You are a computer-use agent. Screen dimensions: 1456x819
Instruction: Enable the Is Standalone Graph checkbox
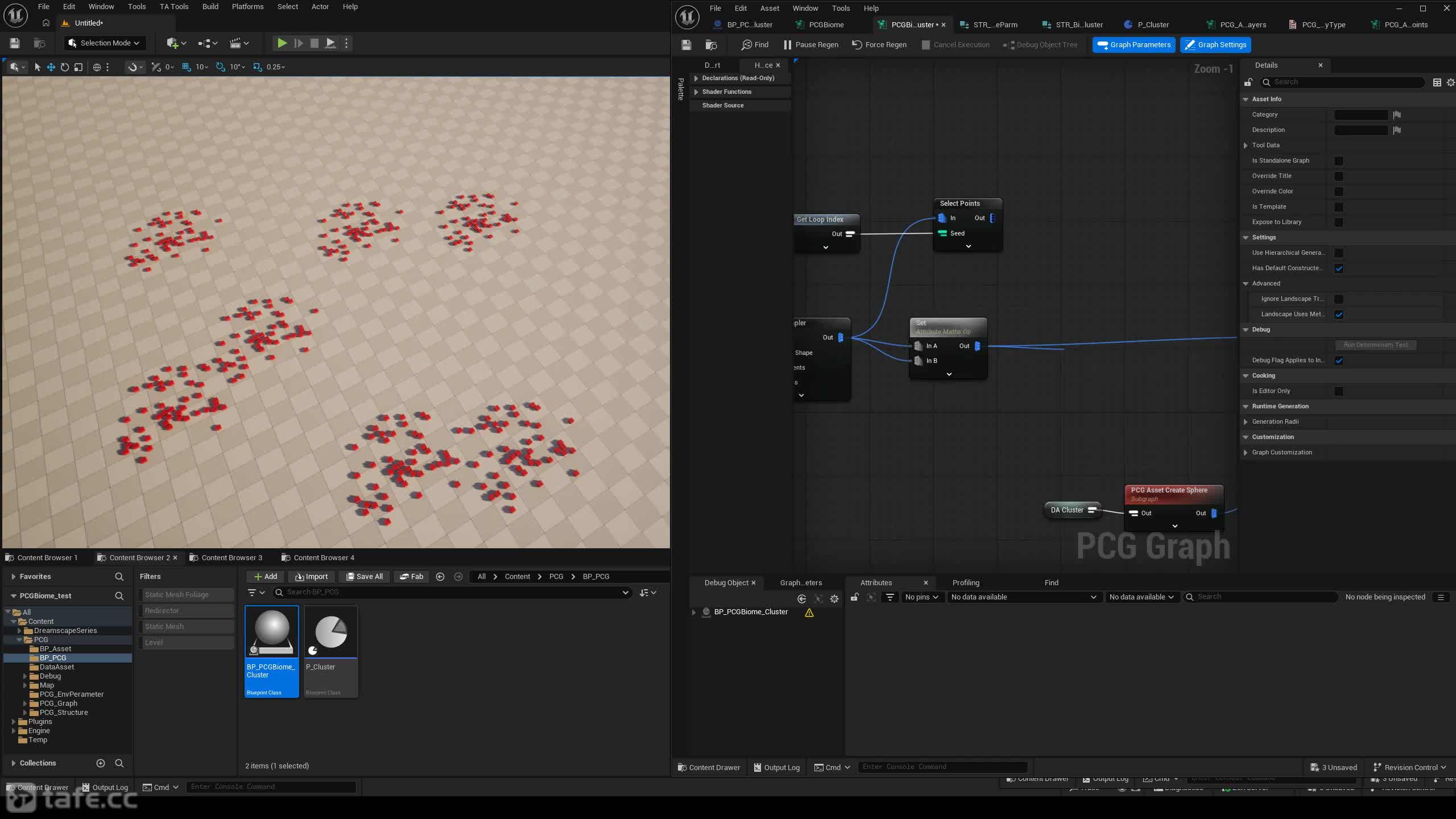tap(1339, 161)
